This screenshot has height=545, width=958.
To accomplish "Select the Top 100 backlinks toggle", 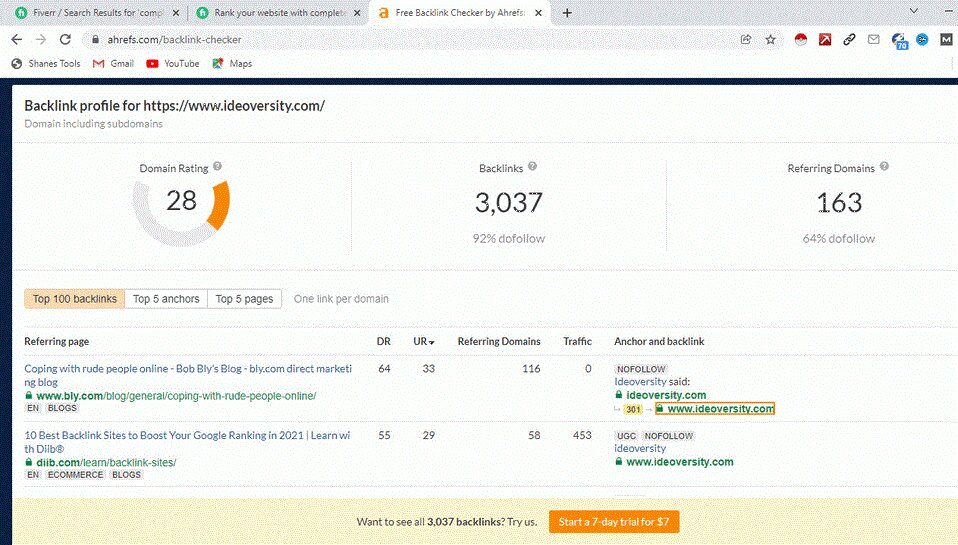I will tap(75, 299).
